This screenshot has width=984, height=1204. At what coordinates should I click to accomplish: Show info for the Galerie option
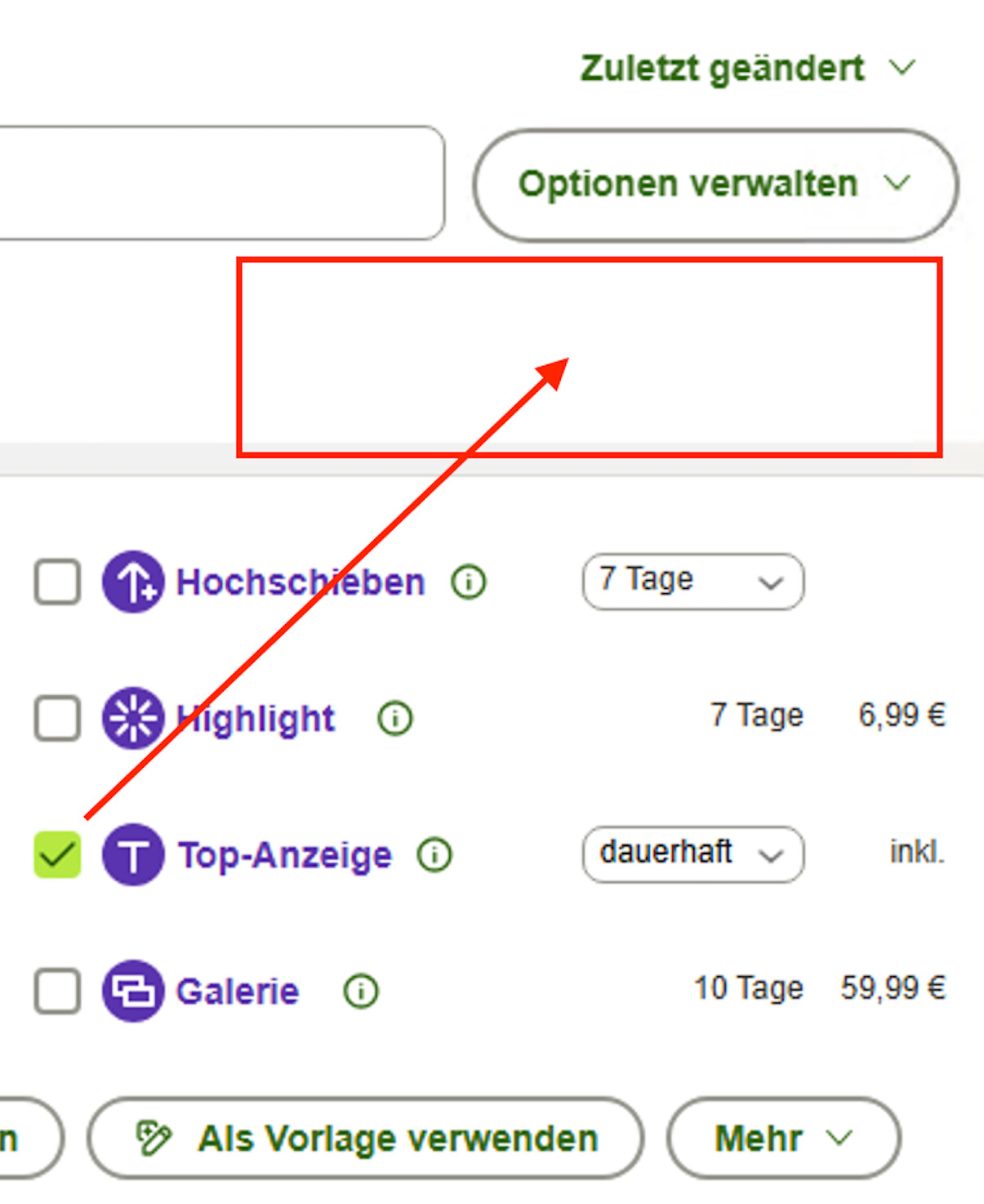coord(361,991)
